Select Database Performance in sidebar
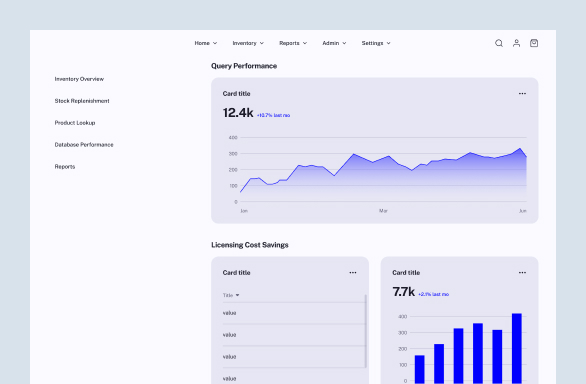This screenshot has width=586, height=384. click(84, 145)
